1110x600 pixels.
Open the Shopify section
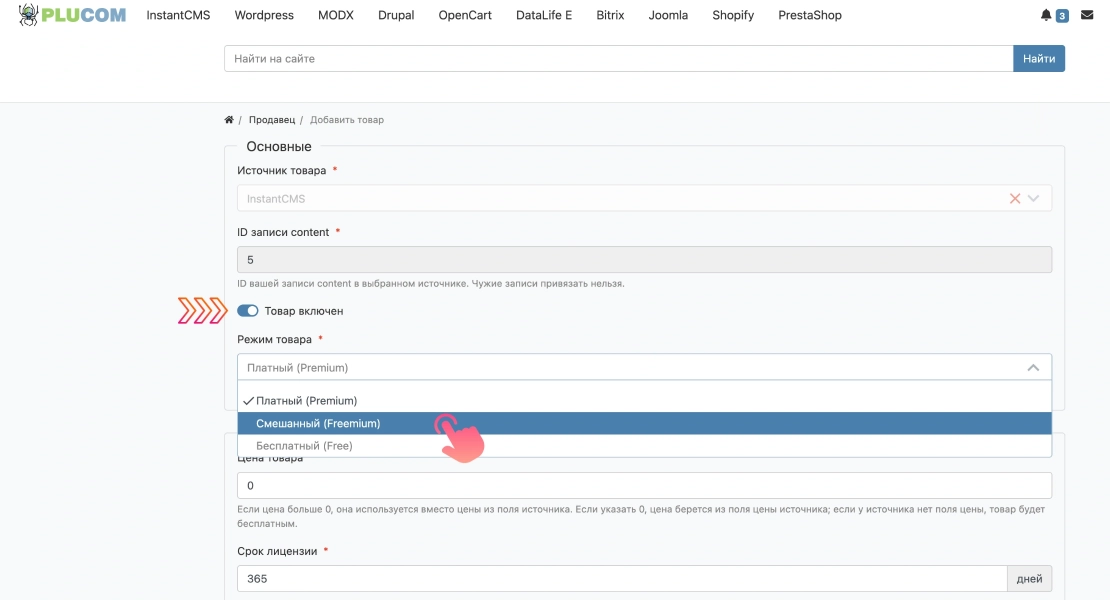pos(733,15)
